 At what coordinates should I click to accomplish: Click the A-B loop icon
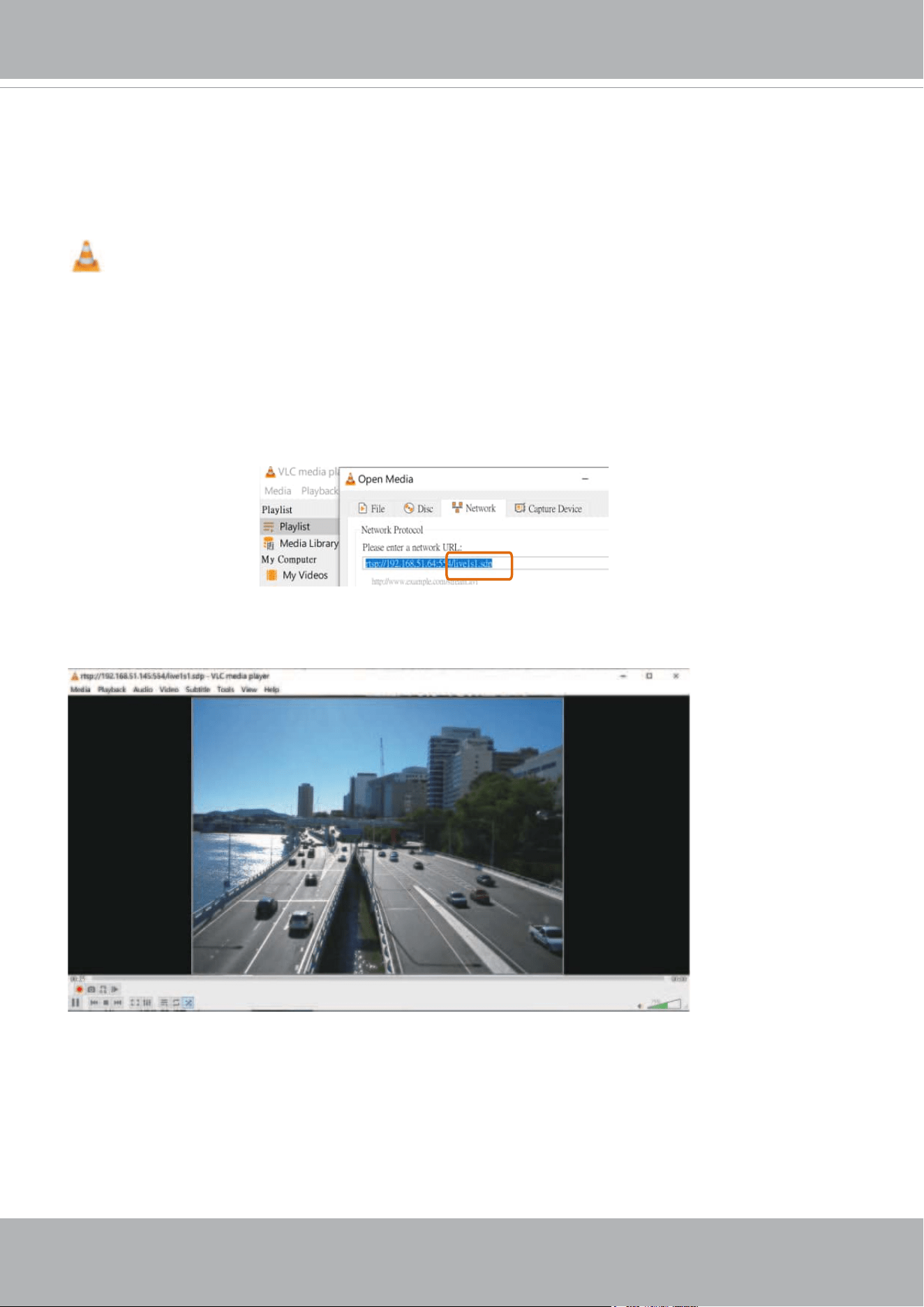point(103,989)
